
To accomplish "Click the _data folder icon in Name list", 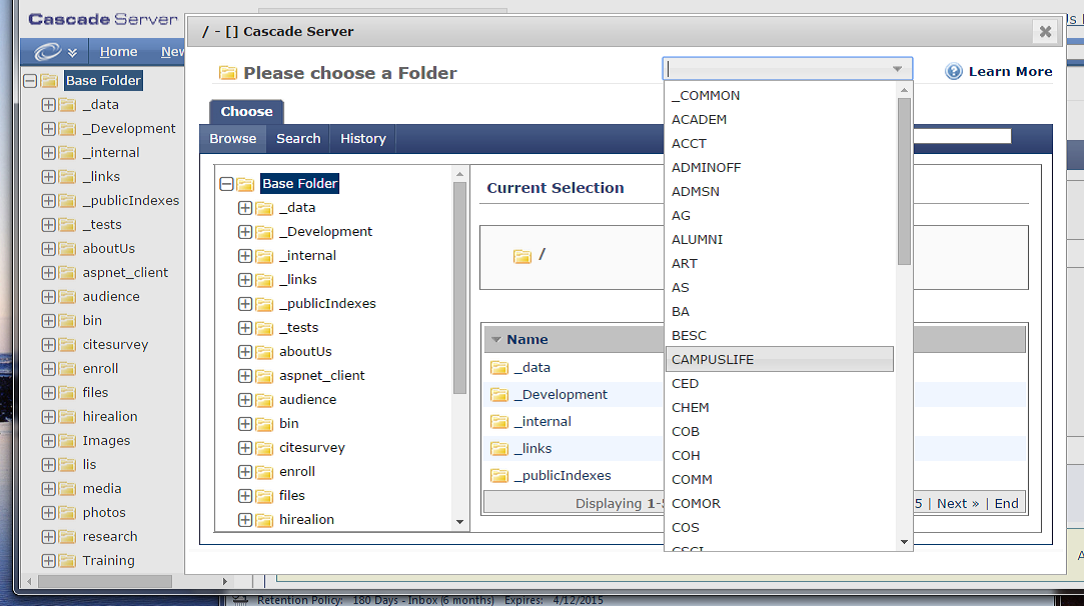I will pyautogui.click(x=499, y=368).
